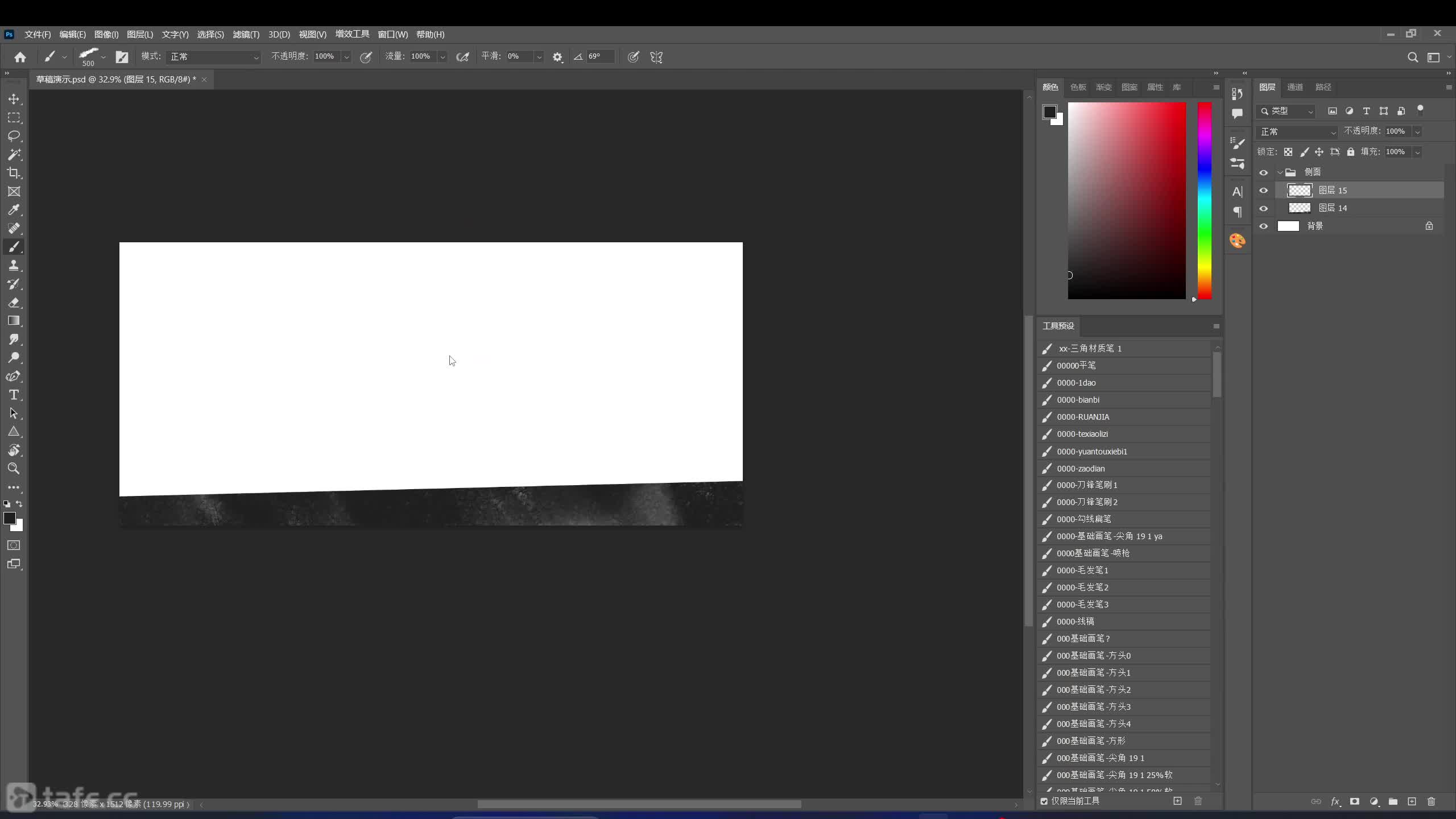
Task: Open the 滤镜(T) menu
Action: pos(246,35)
